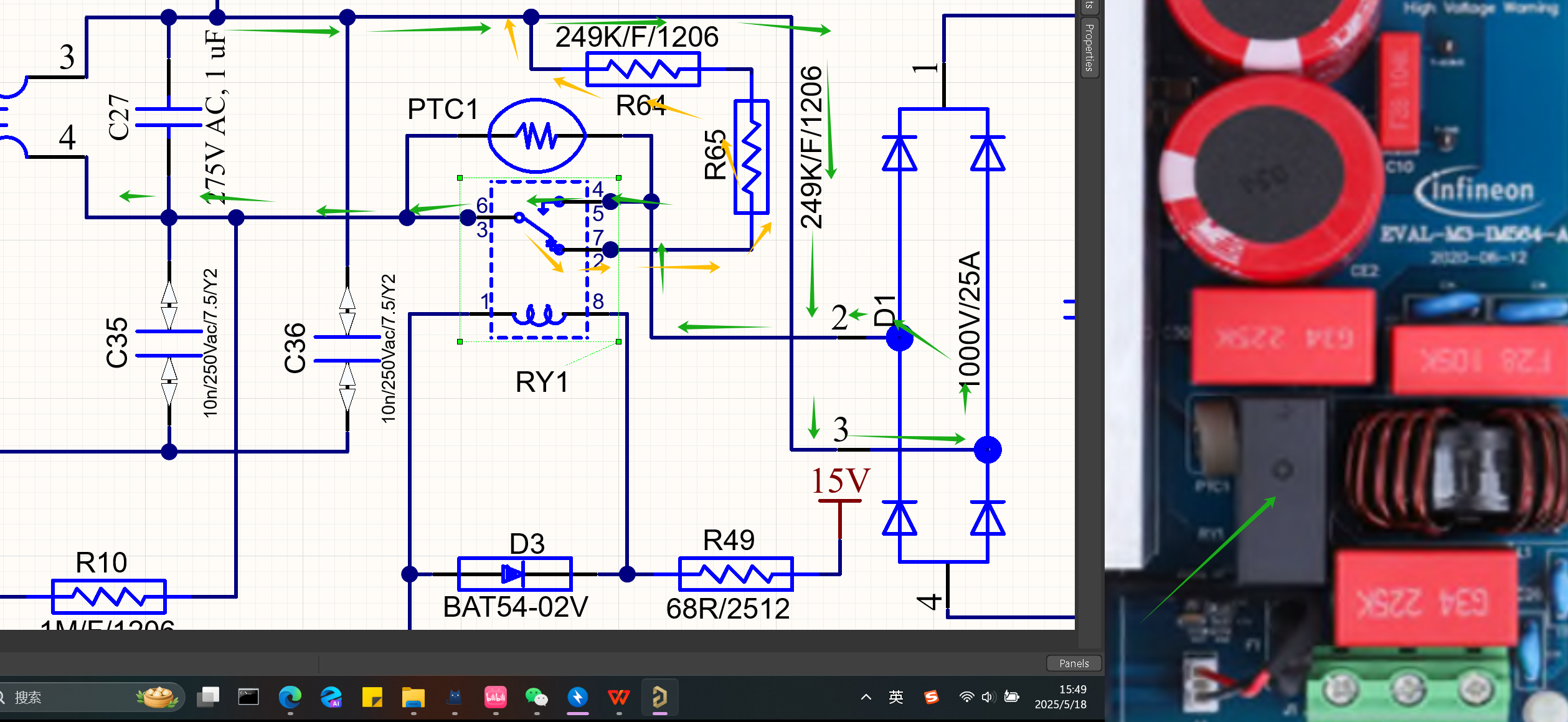Launch WPS Office from the taskbar

[x=618, y=697]
